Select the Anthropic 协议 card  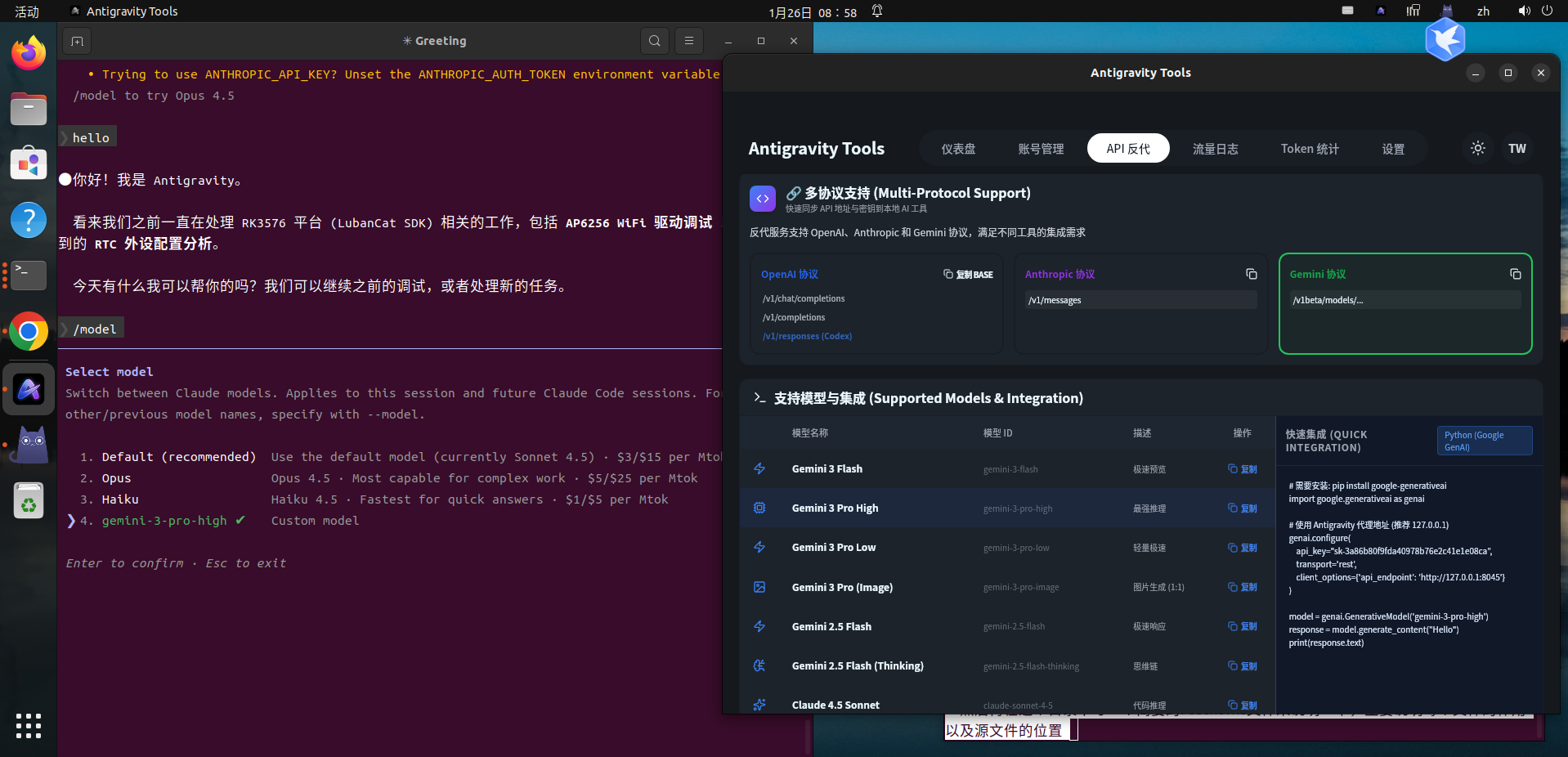click(x=1141, y=303)
